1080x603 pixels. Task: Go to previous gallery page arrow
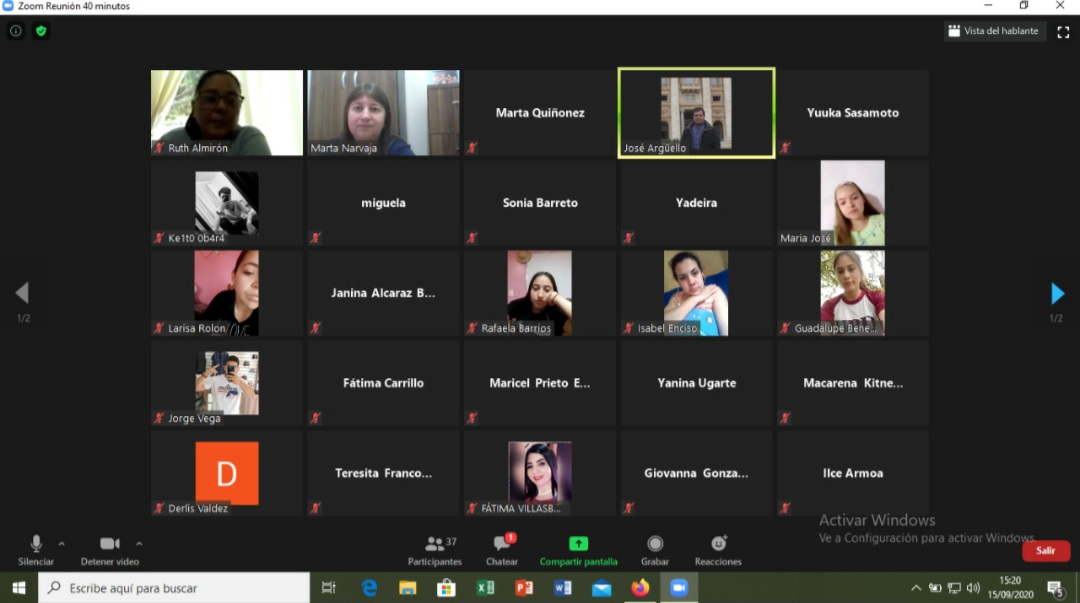(x=22, y=294)
